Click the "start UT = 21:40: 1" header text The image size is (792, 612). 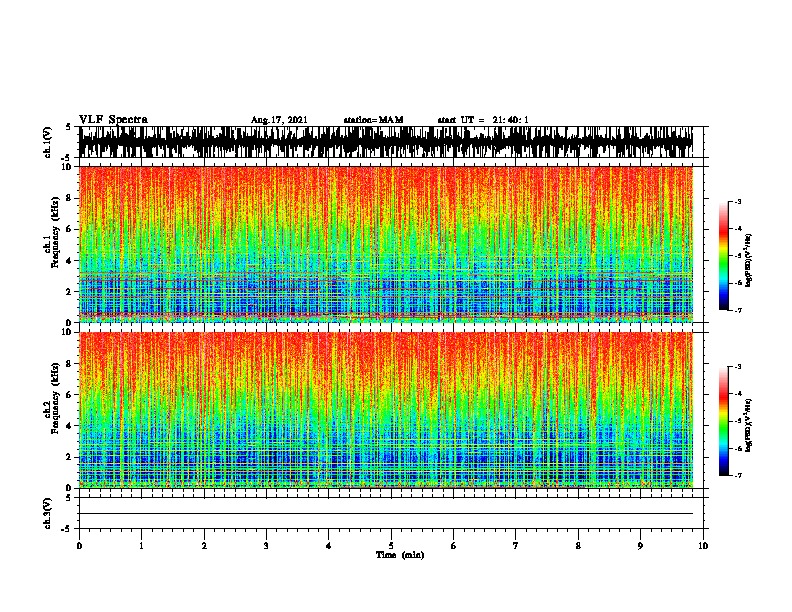pos(483,120)
